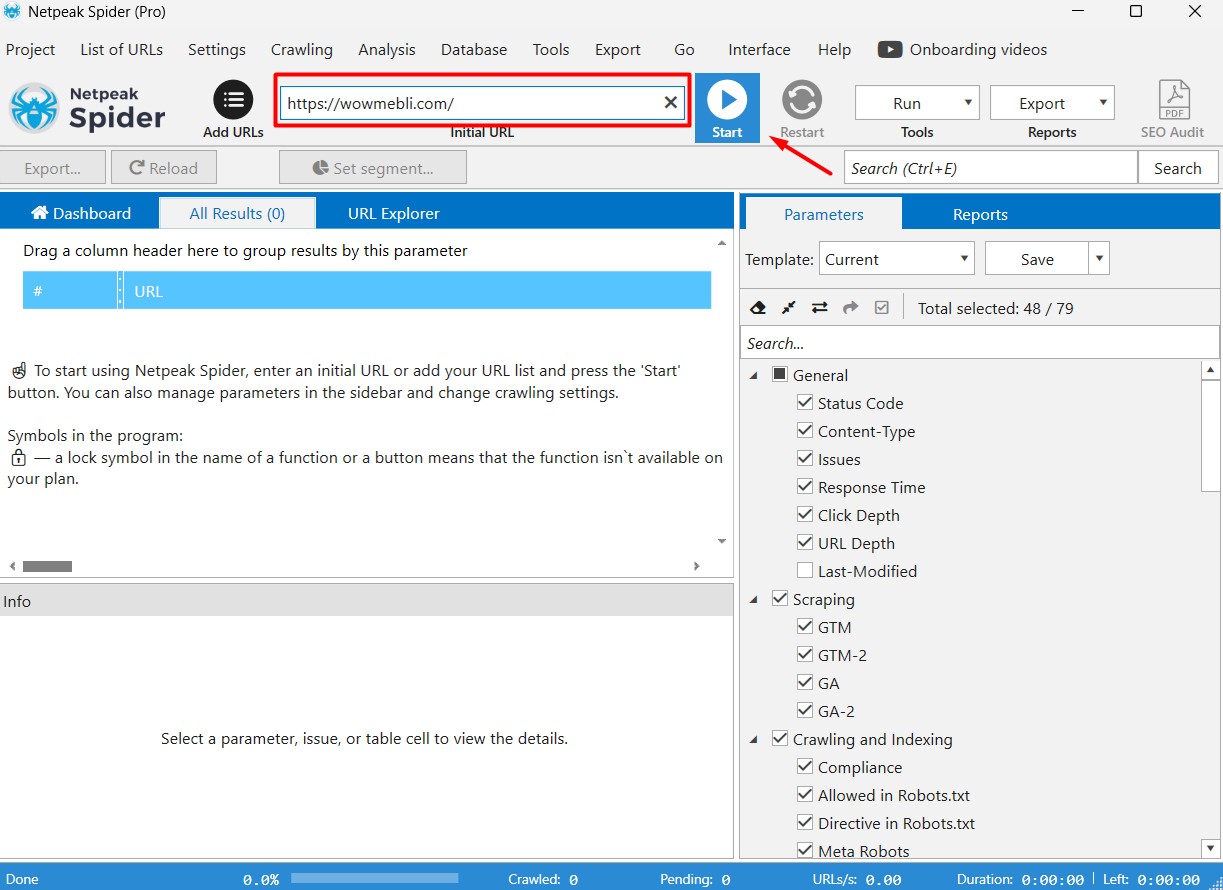Image resolution: width=1223 pixels, height=890 pixels.
Task: Collapse the Scraping parameter group
Action: point(755,599)
